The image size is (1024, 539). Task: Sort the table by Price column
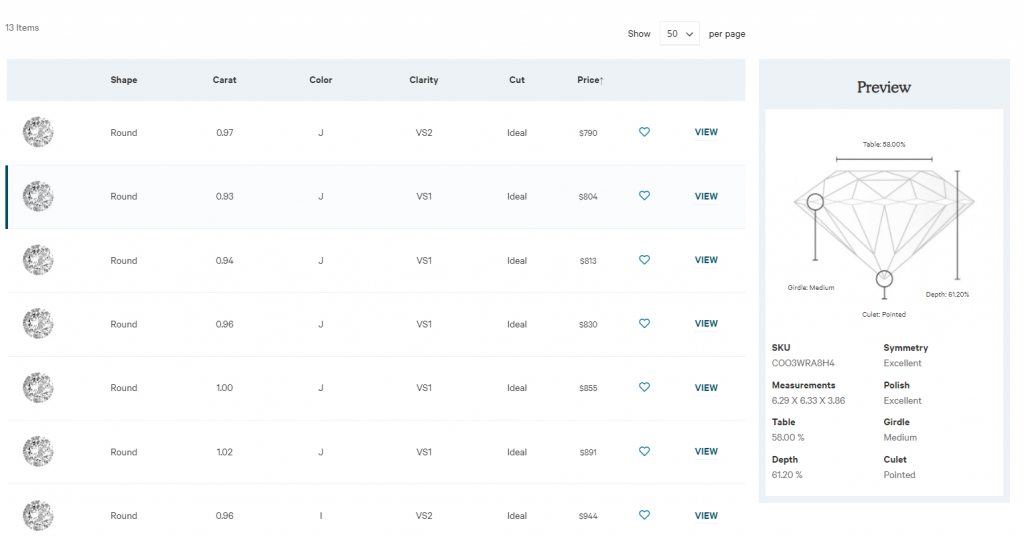coord(590,80)
